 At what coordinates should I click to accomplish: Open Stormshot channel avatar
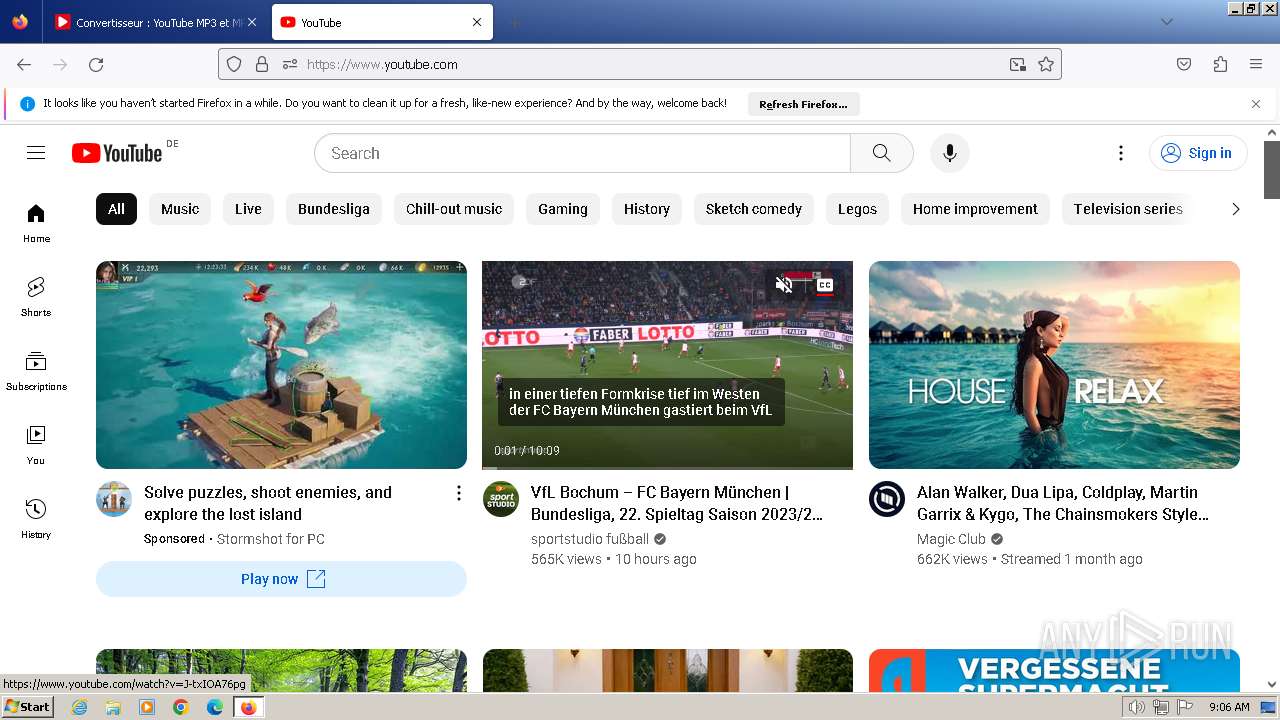coord(114,499)
